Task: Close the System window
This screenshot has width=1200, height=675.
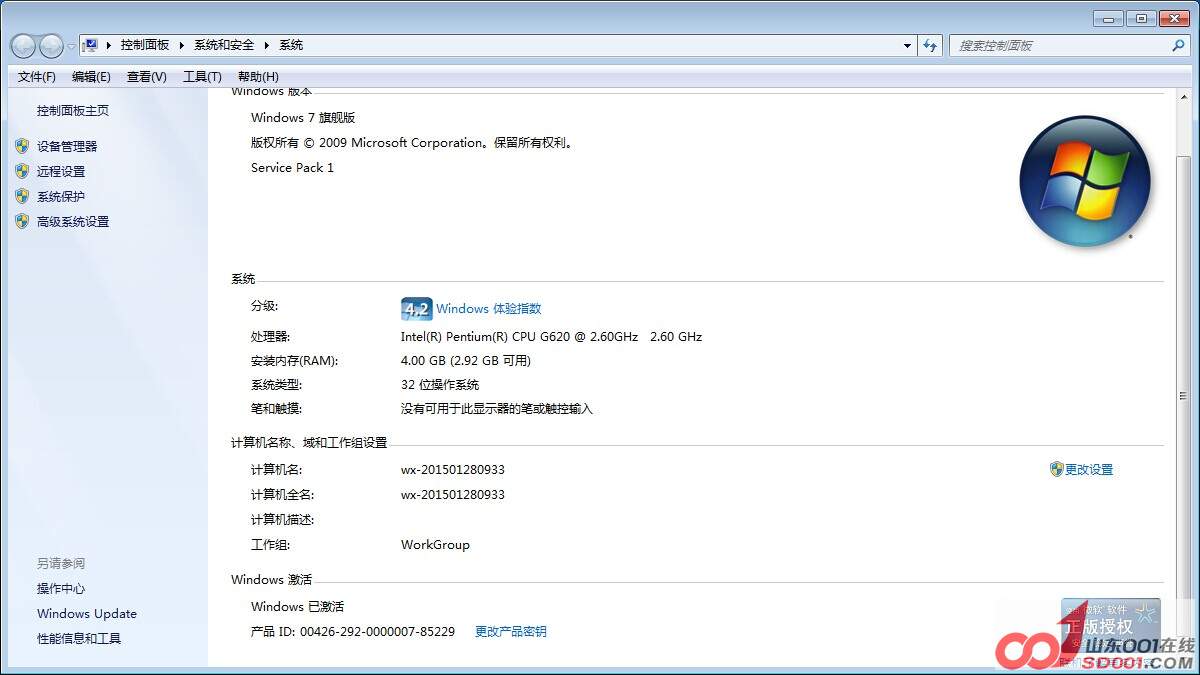Action: [1173, 19]
